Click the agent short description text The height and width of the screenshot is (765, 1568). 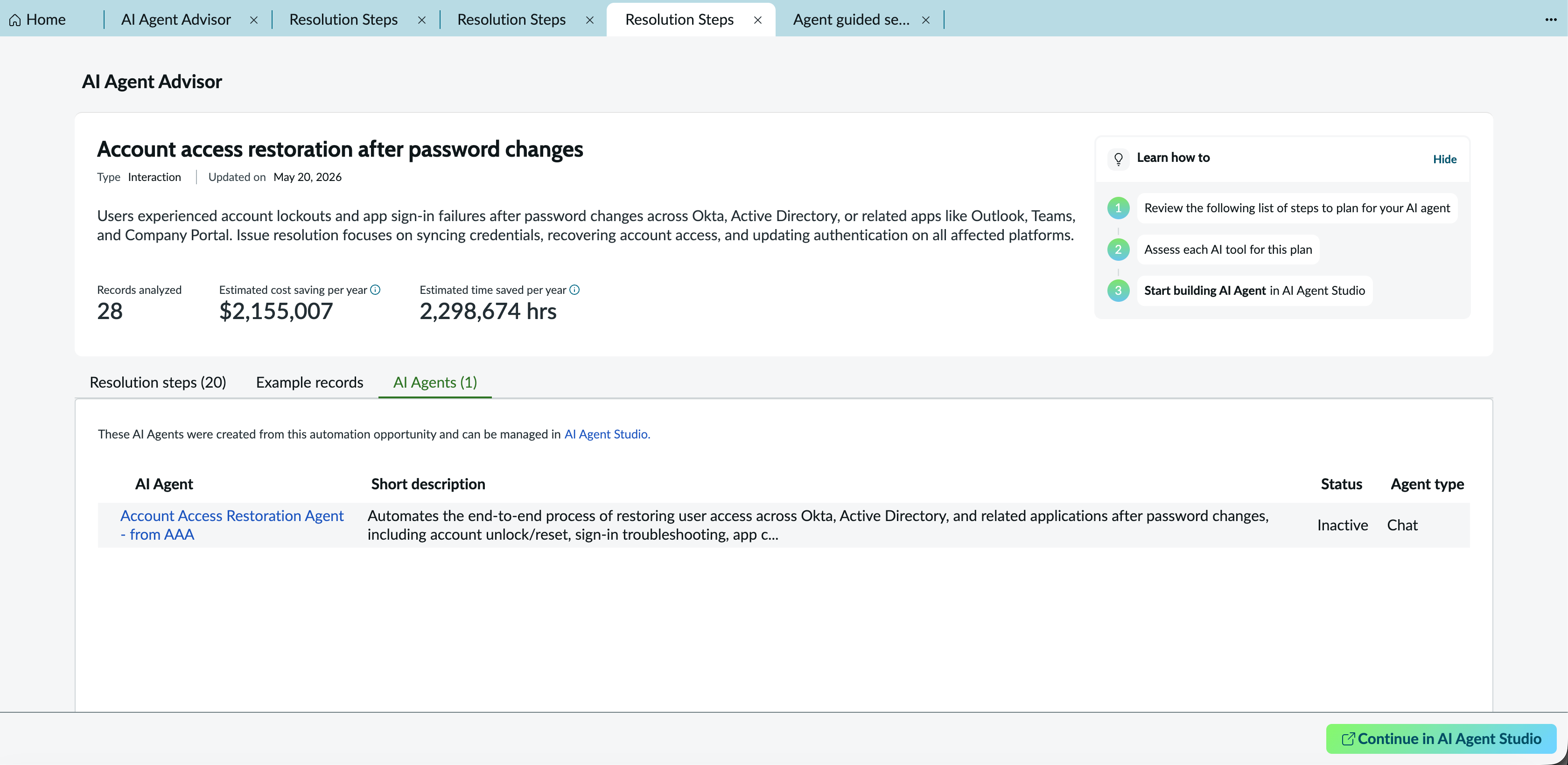[818, 525]
